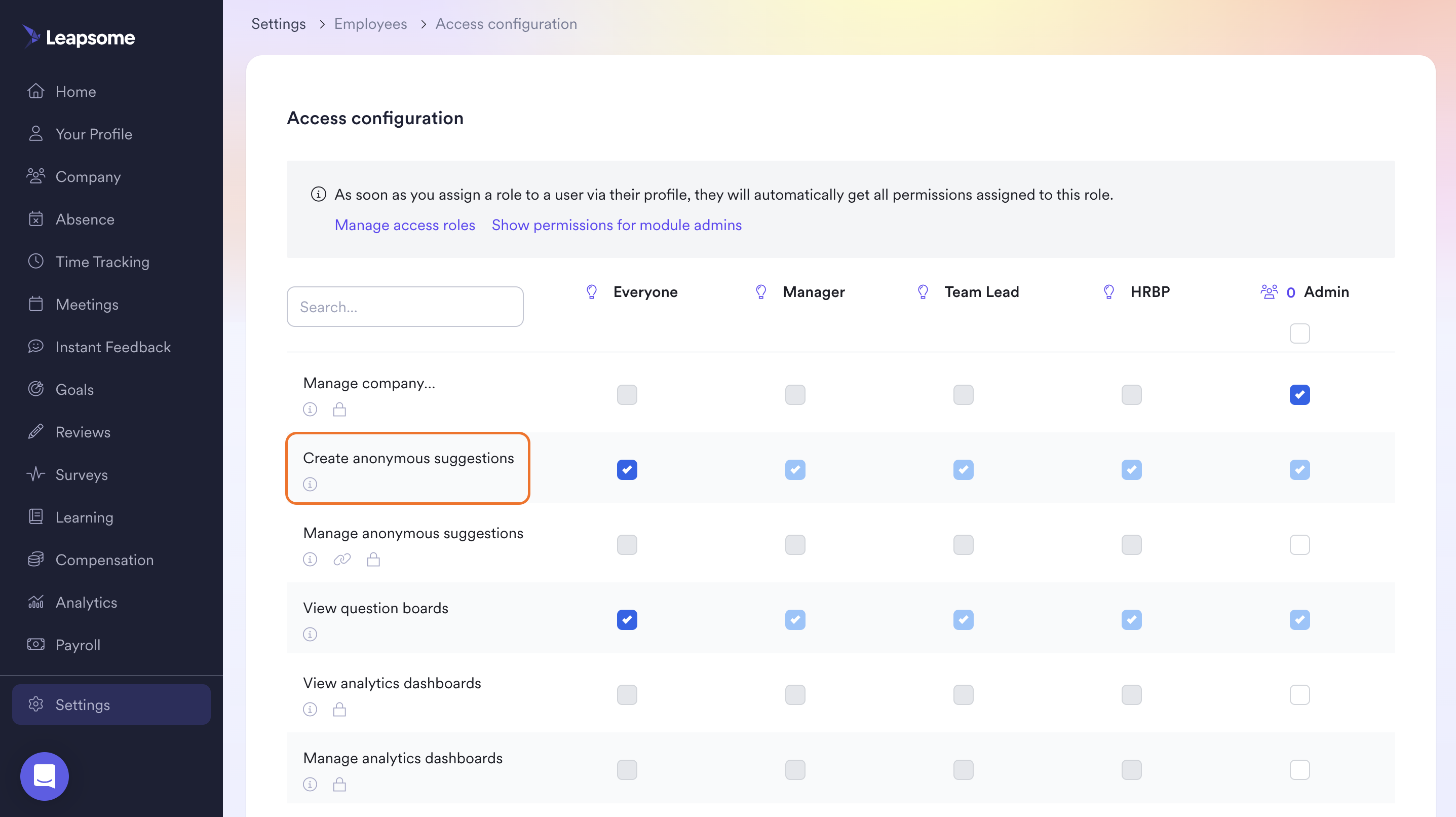1456x817 pixels.
Task: Click the Reviews pencil icon
Action: click(35, 432)
